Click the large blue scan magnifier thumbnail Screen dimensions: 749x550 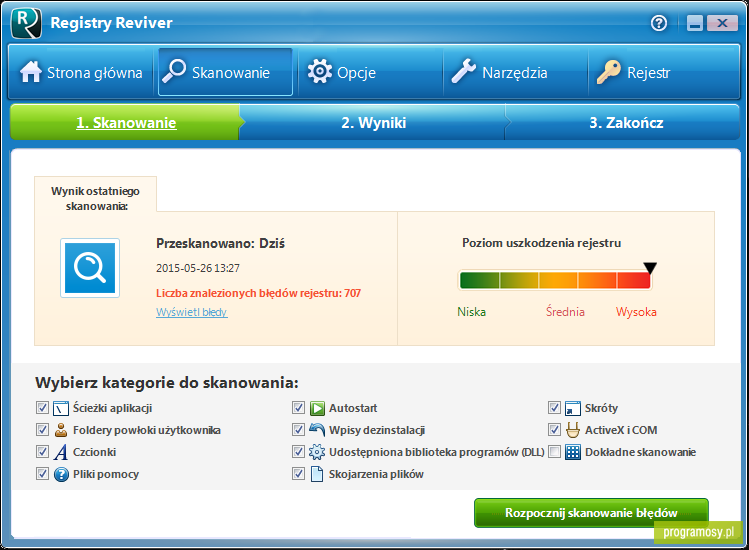pyautogui.click(x=90, y=268)
